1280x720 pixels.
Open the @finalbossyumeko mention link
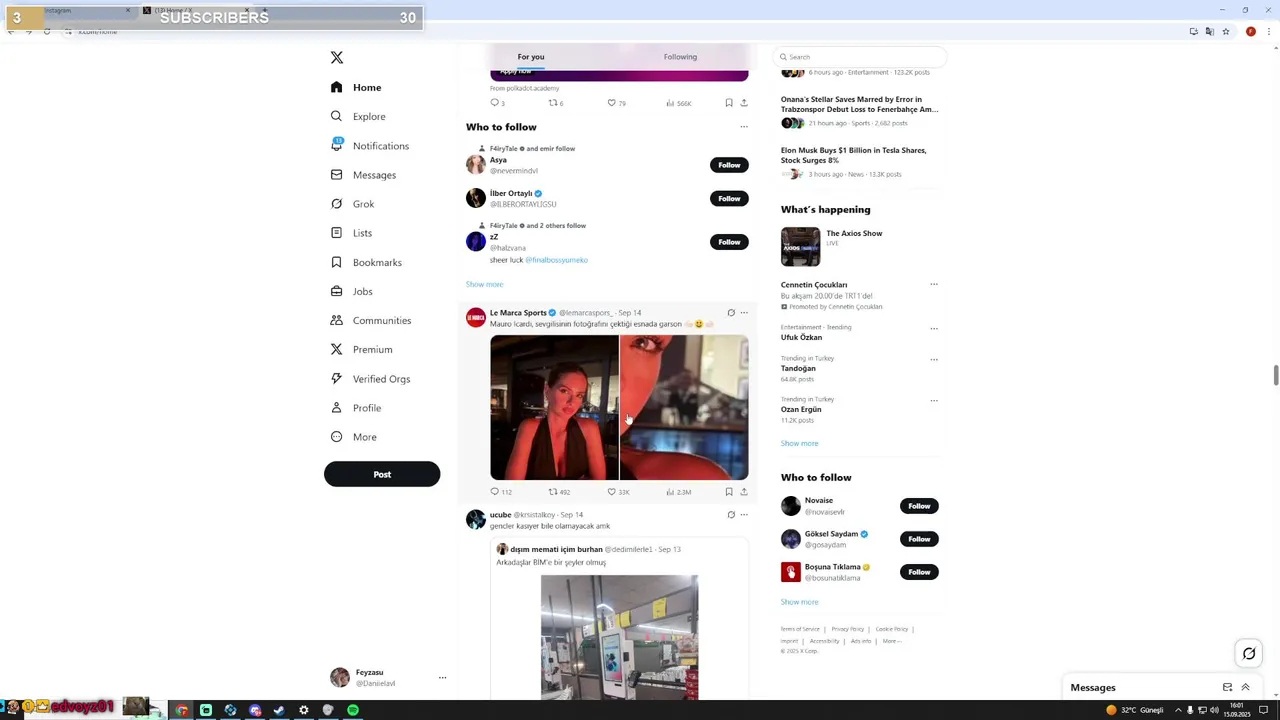pyautogui.click(x=556, y=260)
